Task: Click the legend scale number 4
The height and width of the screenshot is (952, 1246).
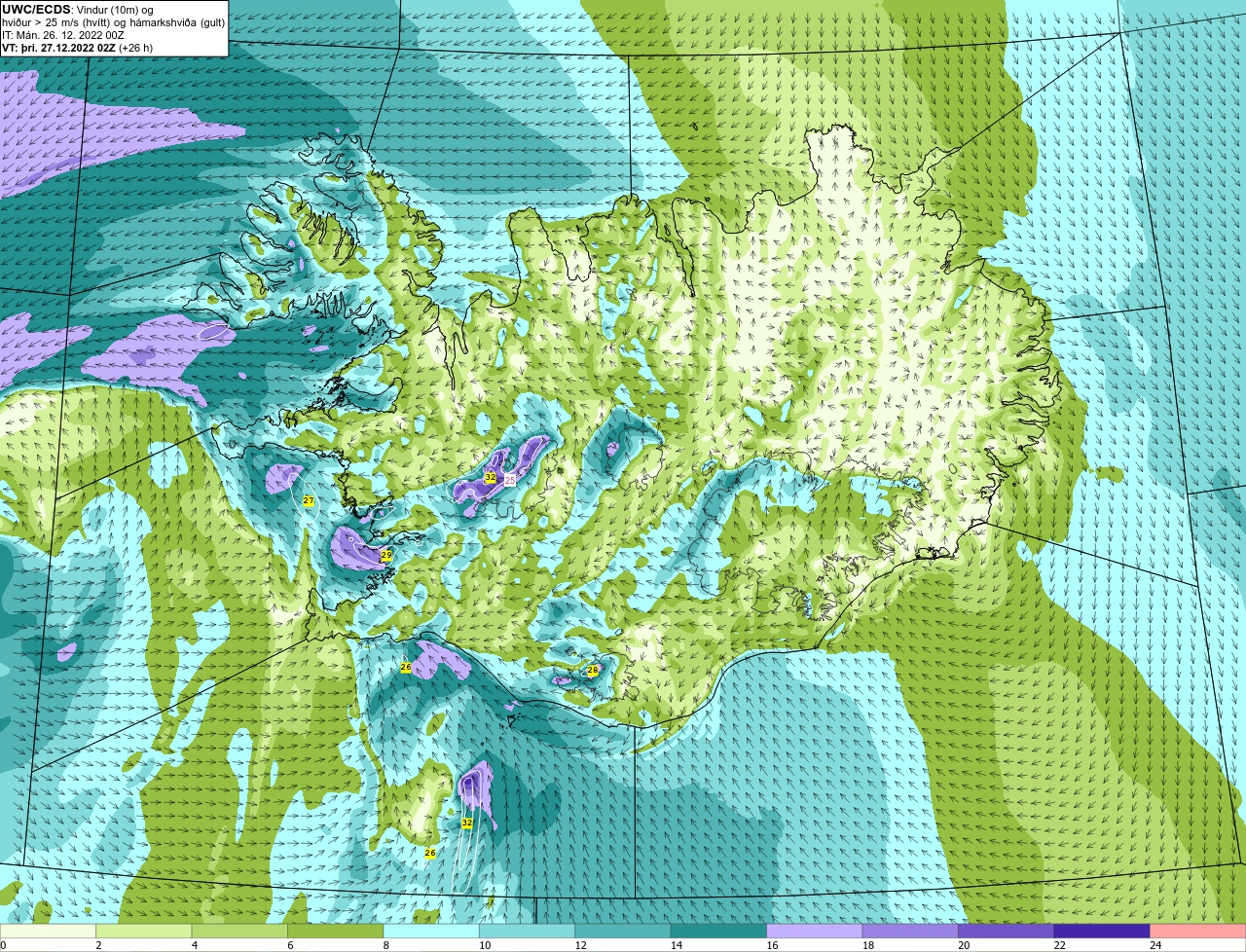Action: pyautogui.click(x=194, y=945)
